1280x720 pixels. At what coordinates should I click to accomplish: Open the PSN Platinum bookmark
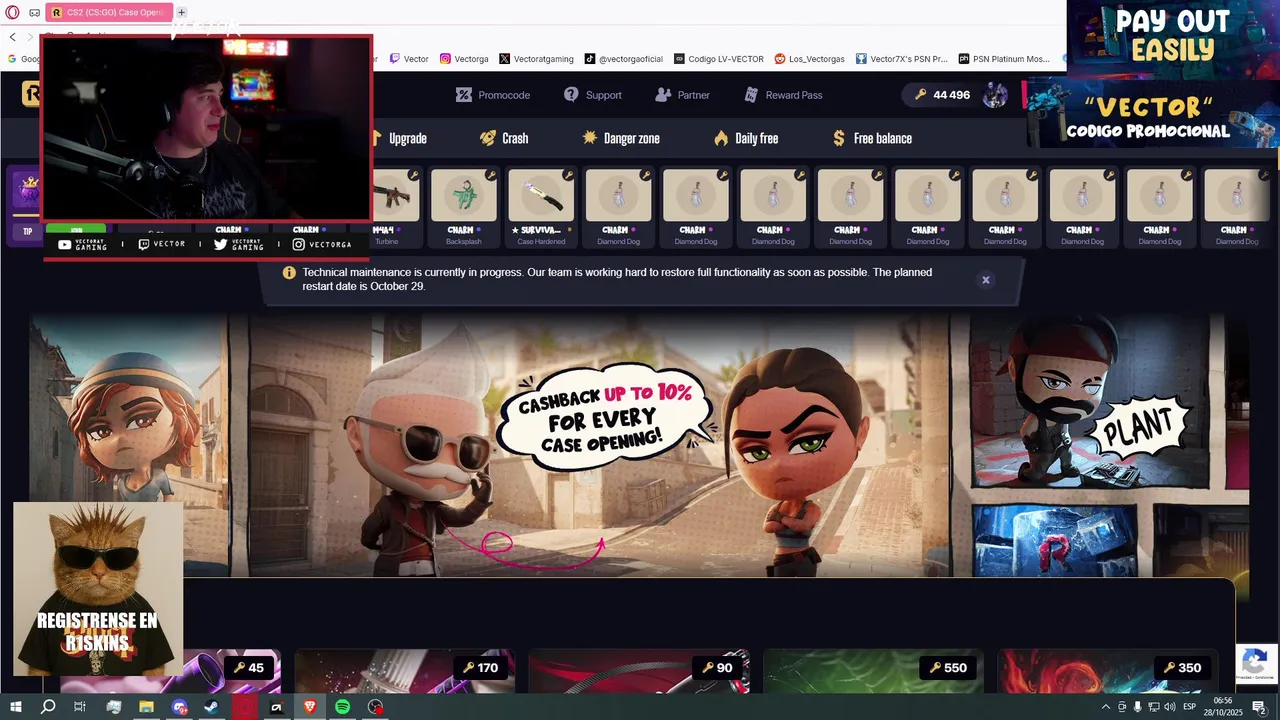click(1004, 59)
